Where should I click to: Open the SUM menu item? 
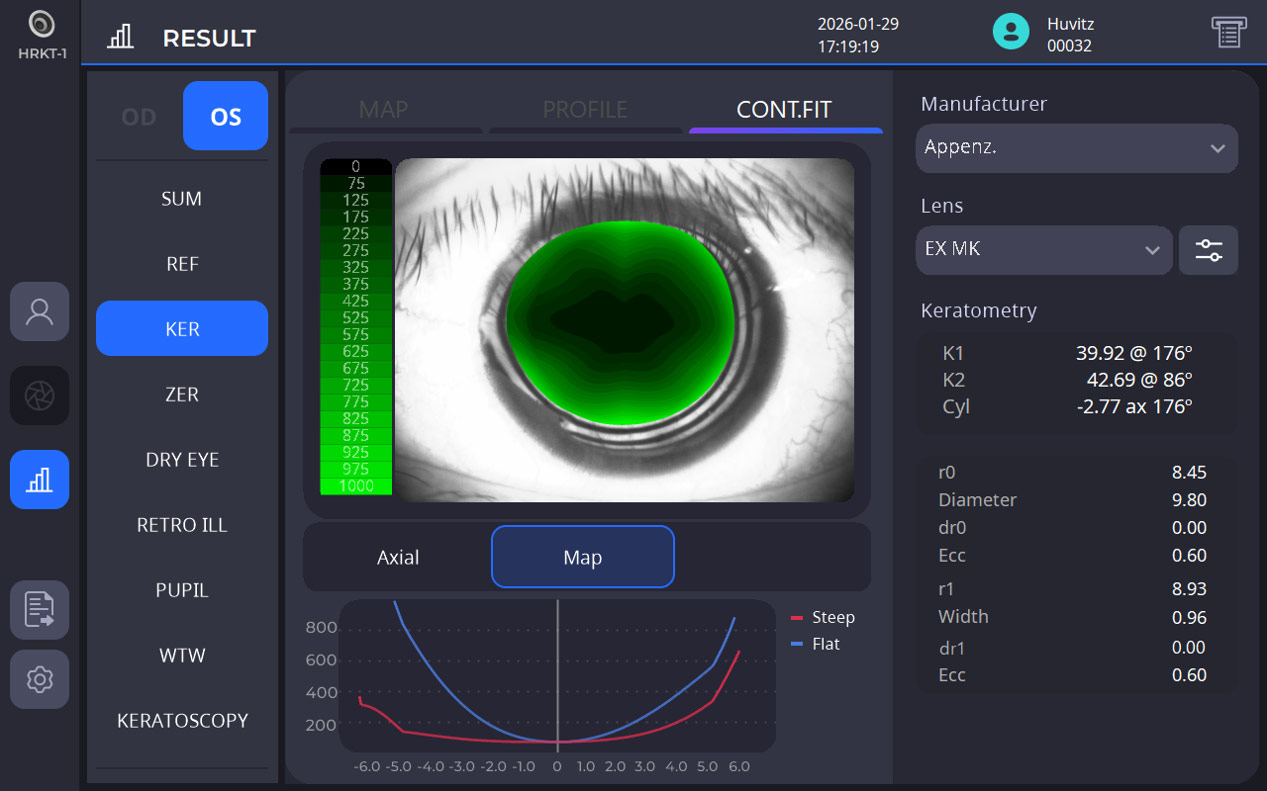point(182,199)
